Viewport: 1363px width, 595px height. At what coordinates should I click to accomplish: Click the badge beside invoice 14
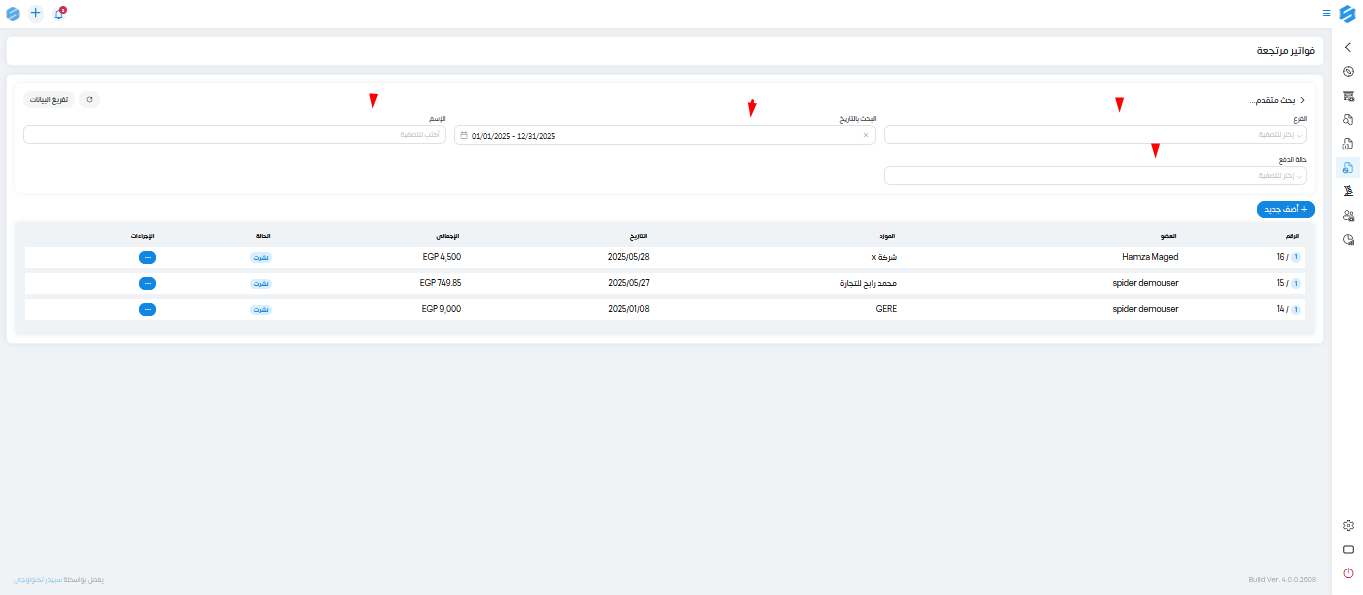pyautogui.click(x=1296, y=309)
